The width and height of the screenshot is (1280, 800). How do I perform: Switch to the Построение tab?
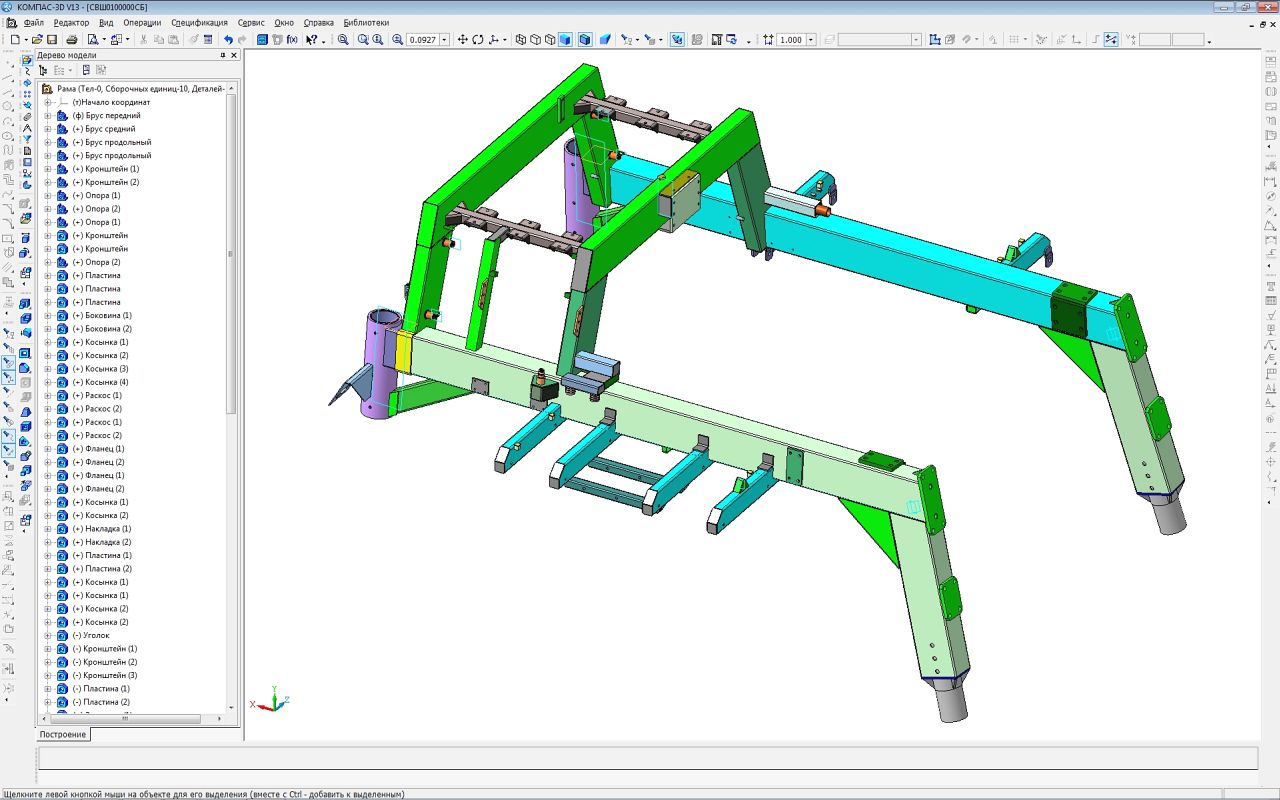(x=63, y=734)
